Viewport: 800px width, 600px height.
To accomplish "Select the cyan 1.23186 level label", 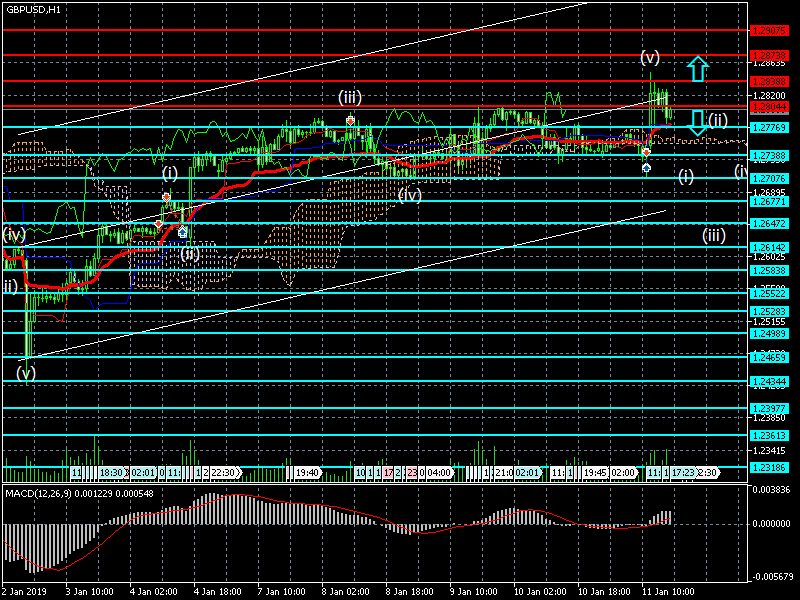I will tap(769, 467).
